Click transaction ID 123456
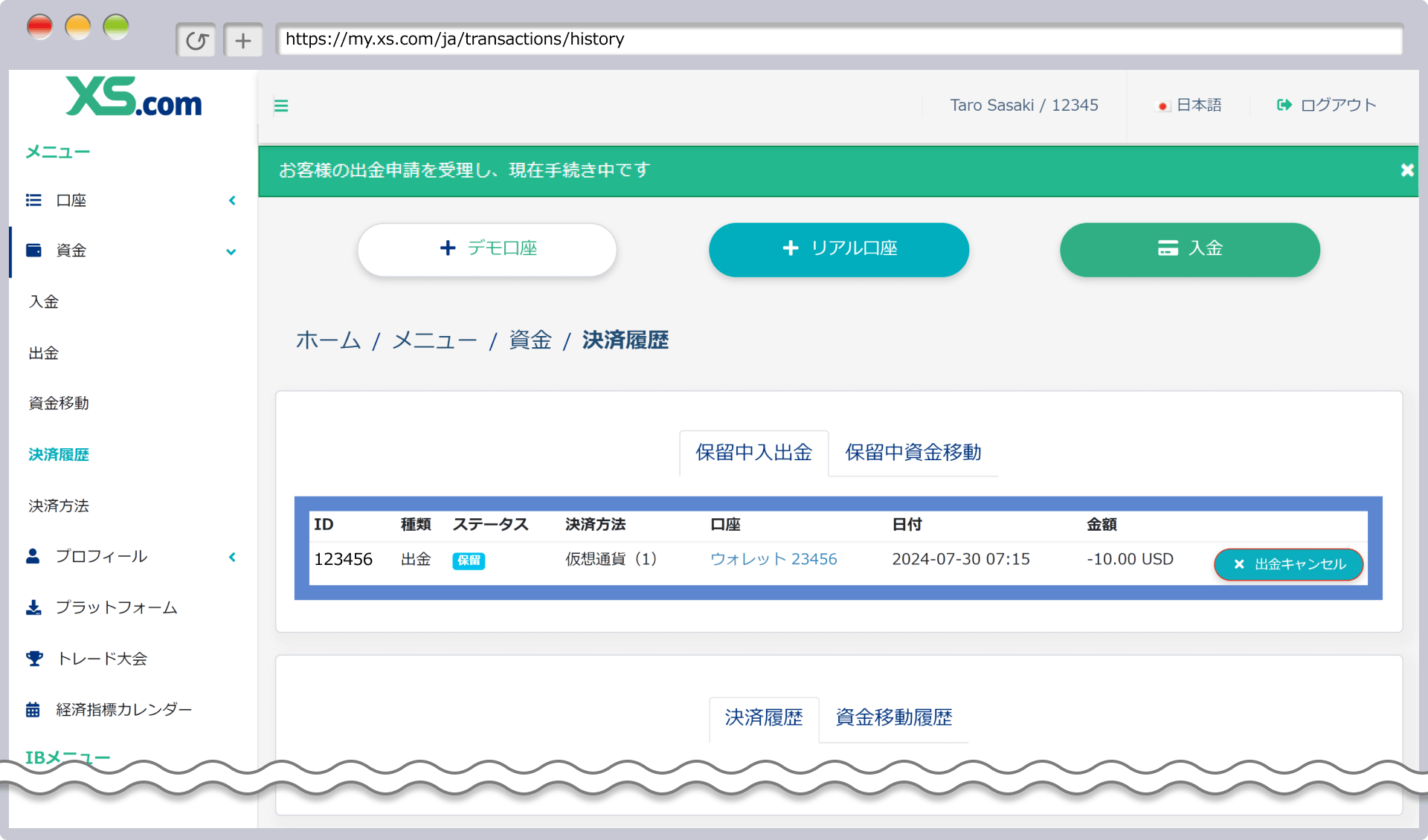The image size is (1428, 840). tap(343, 559)
